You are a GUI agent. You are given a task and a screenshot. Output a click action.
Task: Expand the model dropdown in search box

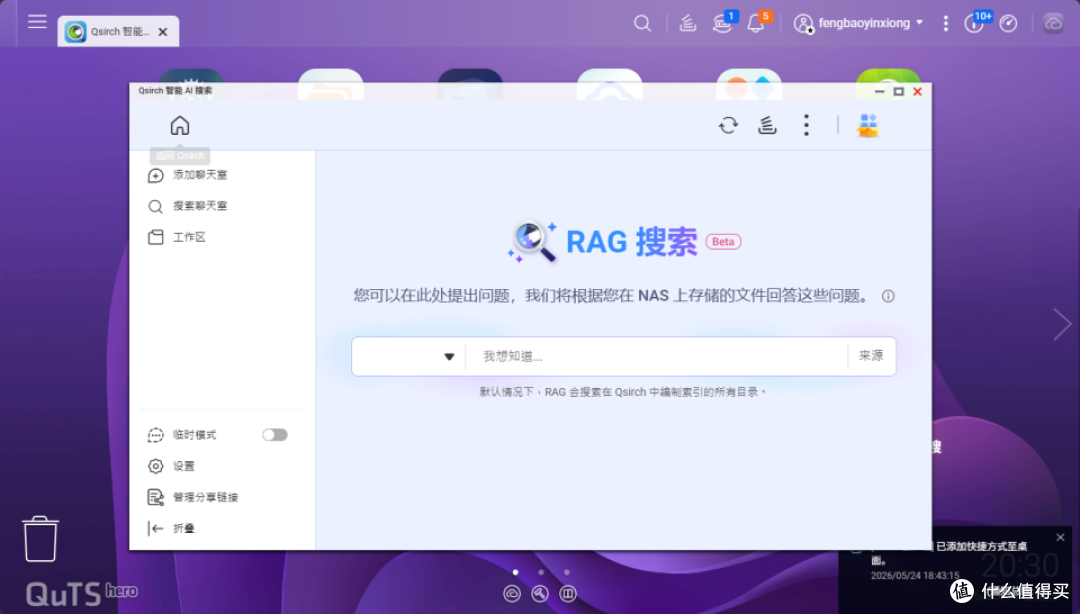coord(449,356)
